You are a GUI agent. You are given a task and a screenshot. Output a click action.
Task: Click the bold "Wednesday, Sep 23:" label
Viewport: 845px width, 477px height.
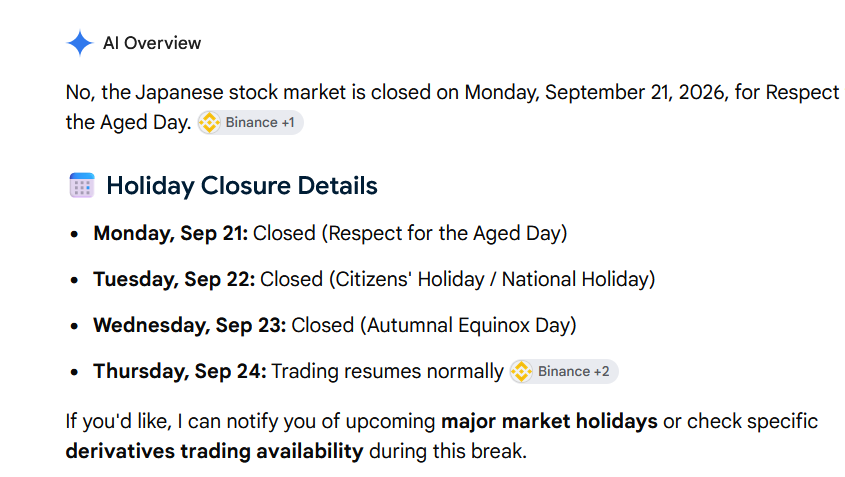[x=190, y=325]
